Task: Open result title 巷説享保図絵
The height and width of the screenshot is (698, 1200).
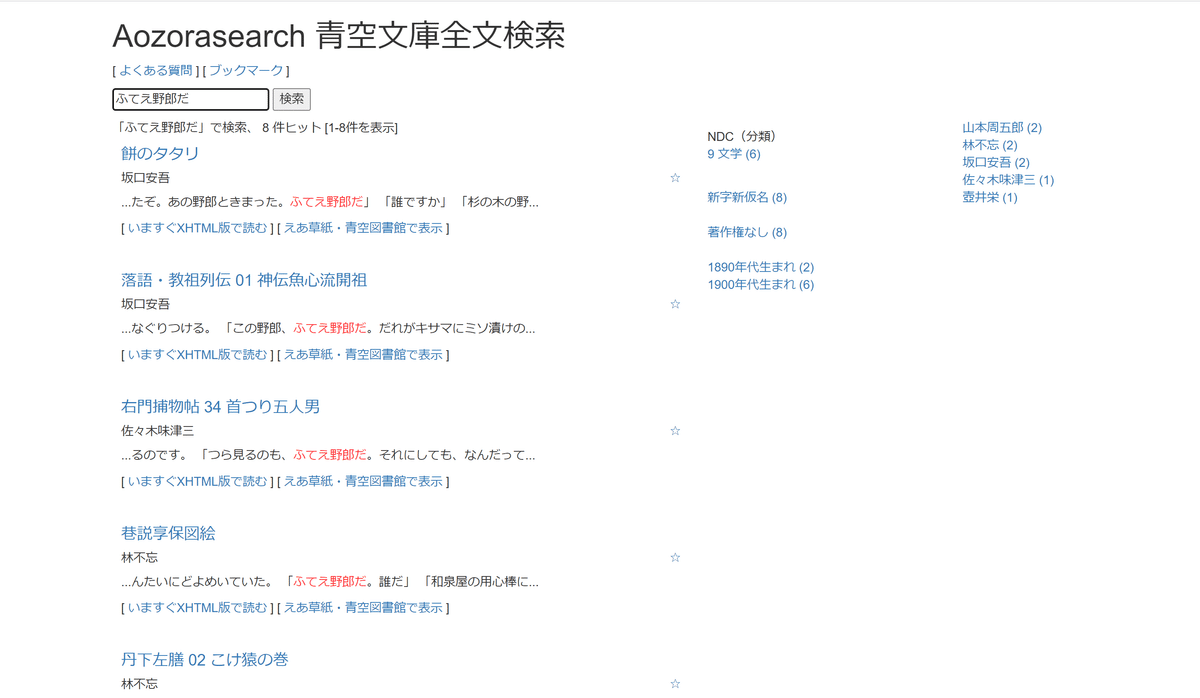Action: 168,533
